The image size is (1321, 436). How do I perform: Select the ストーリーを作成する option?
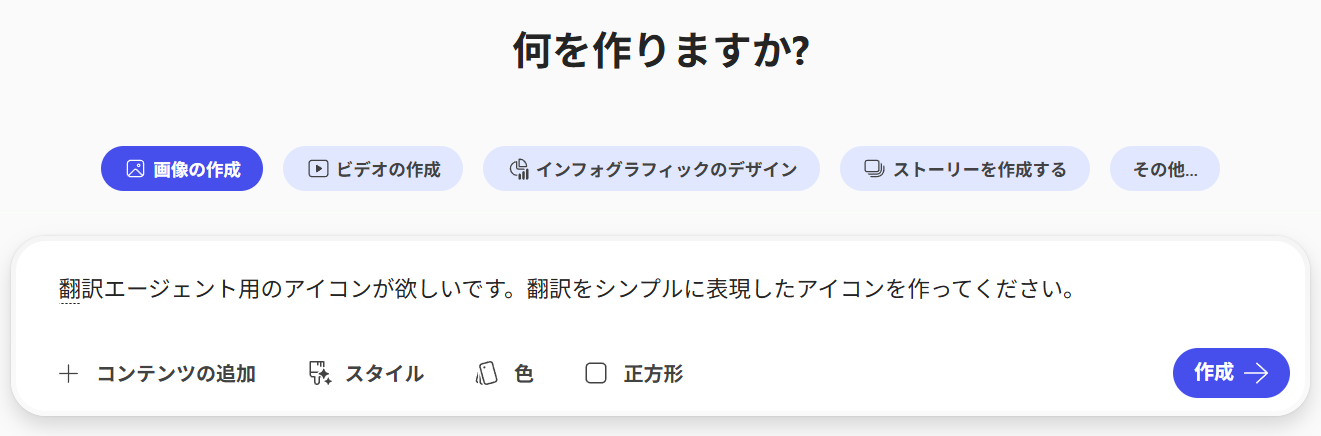(x=979, y=169)
